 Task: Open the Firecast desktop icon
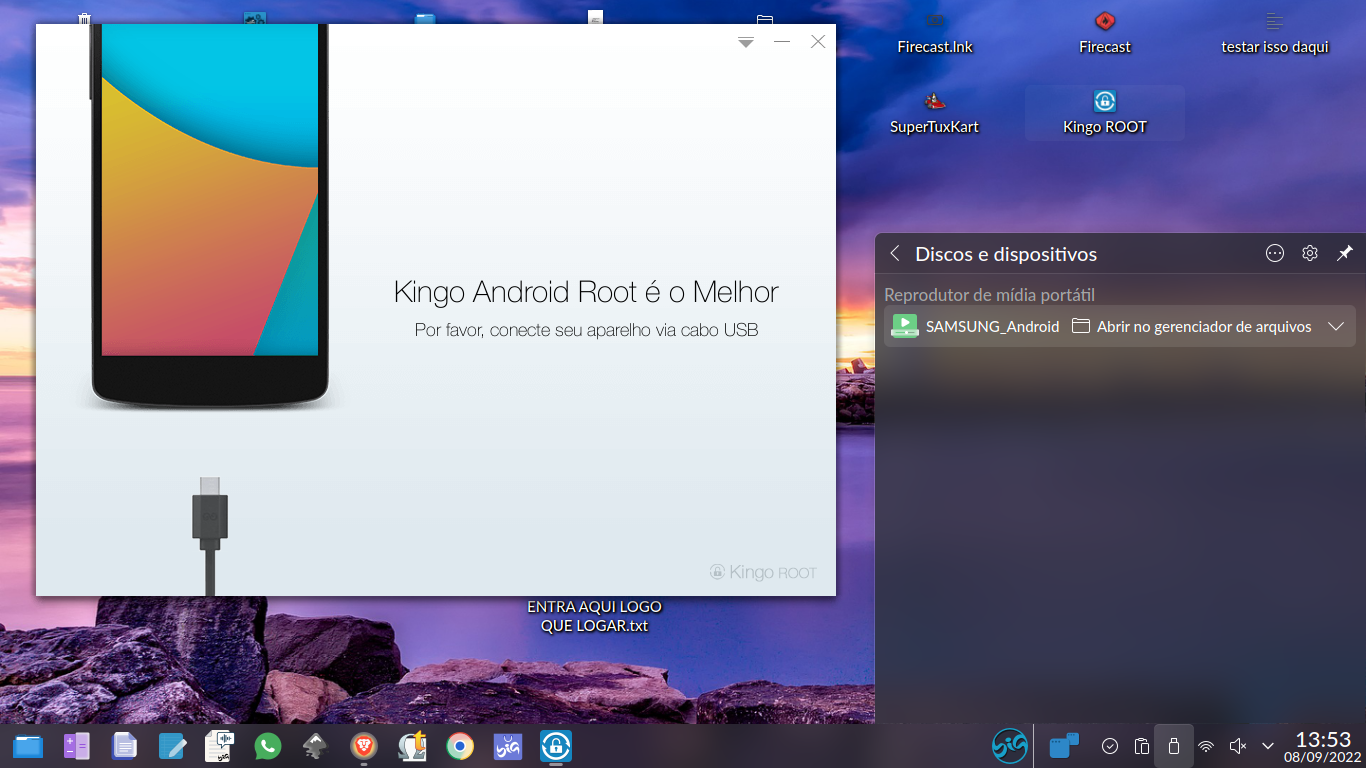coord(1105,34)
